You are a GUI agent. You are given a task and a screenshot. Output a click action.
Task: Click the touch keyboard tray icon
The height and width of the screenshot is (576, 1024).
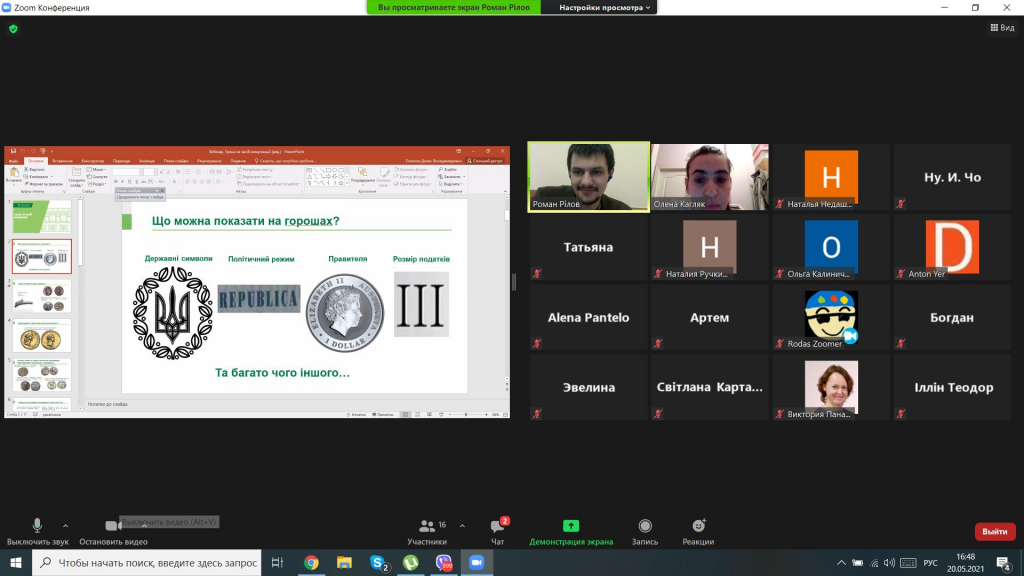[x=908, y=563]
